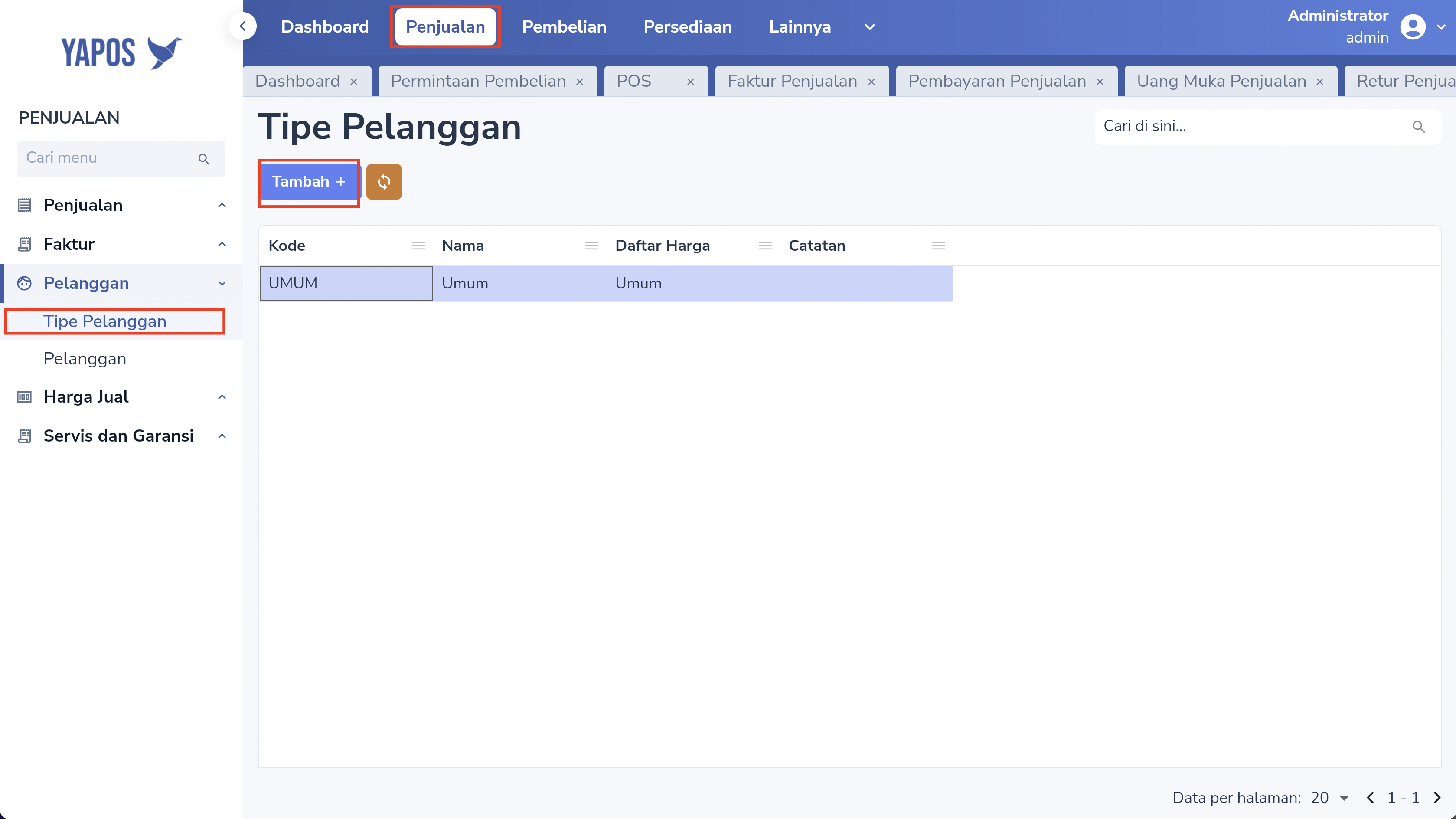The height and width of the screenshot is (819, 1456).
Task: Click the Cari di sini search field
Action: tap(1267, 127)
